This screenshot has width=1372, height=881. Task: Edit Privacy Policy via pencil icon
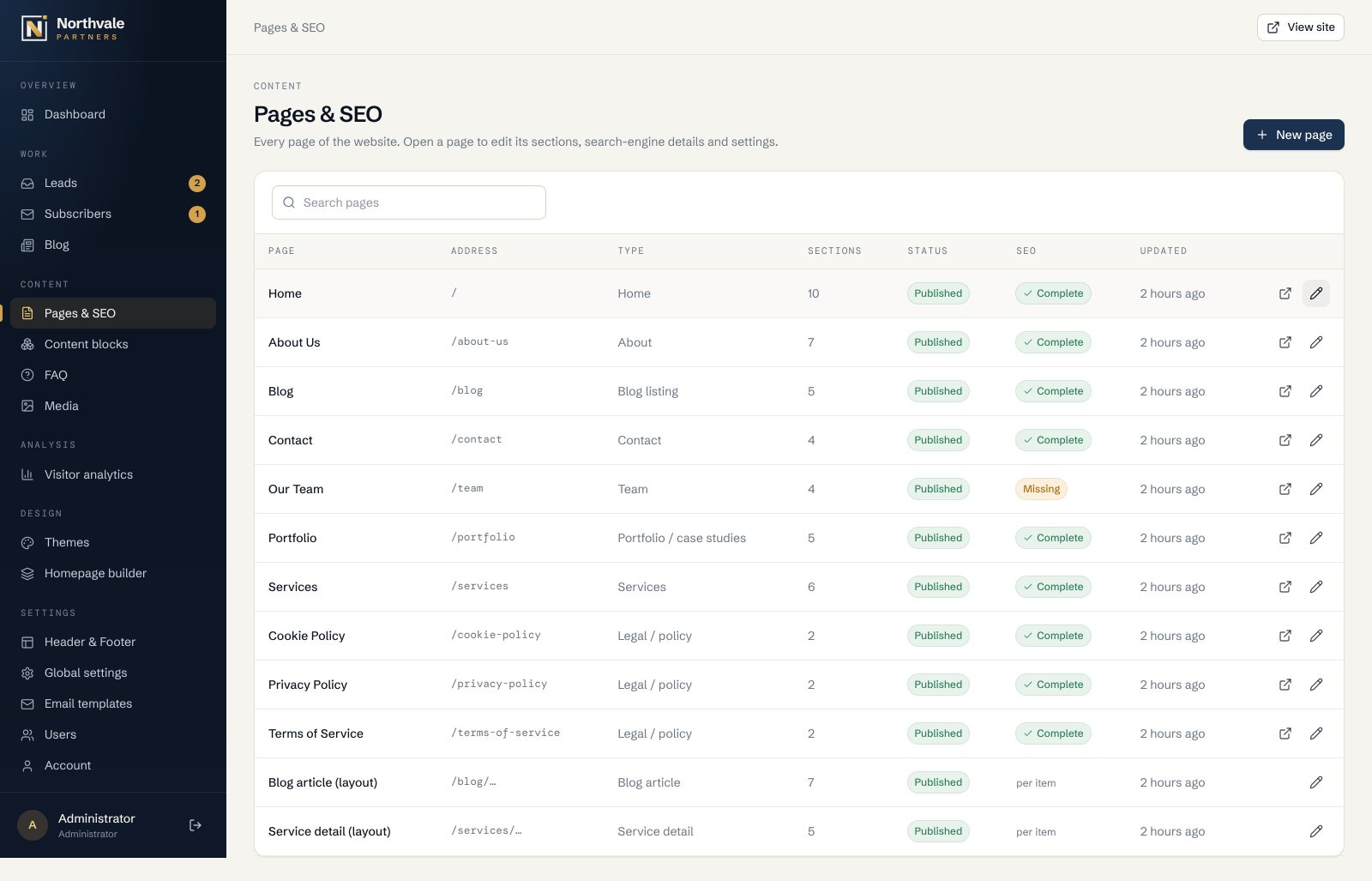[1316, 685]
